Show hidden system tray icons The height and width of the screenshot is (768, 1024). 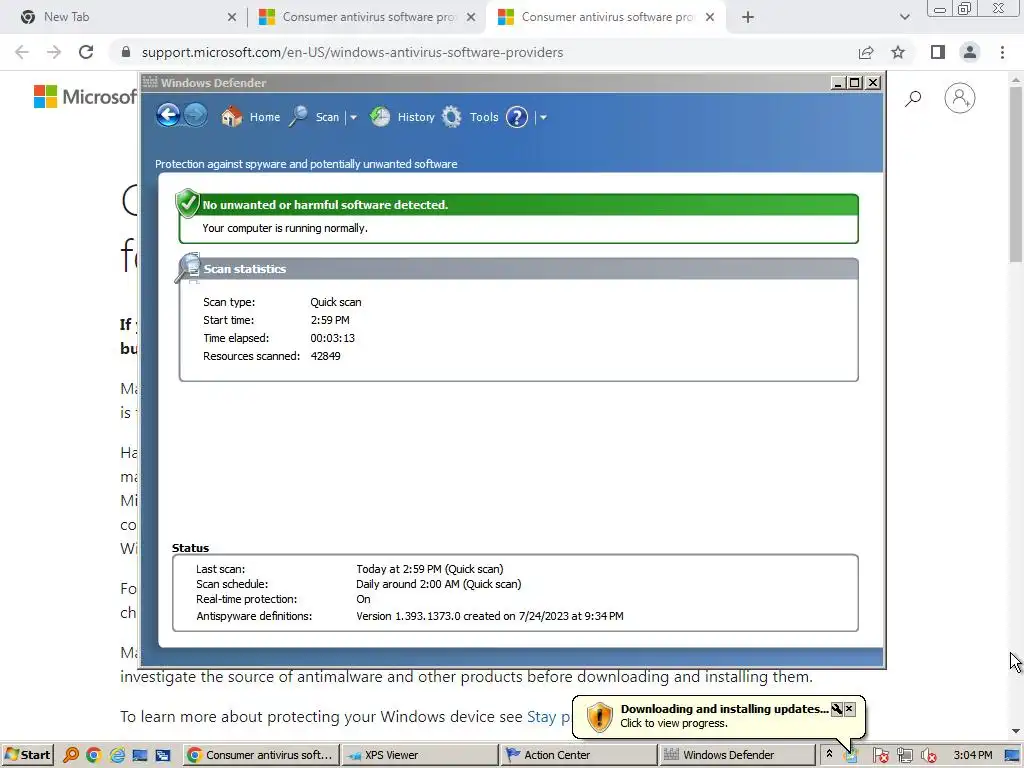(x=829, y=754)
